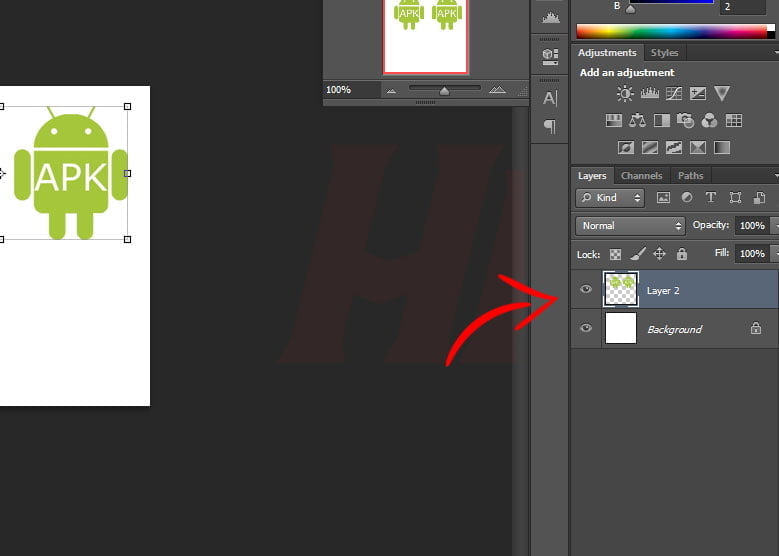Screen dimensions: 779x556
Task: Switch to the Channels tab
Action: click(x=641, y=176)
